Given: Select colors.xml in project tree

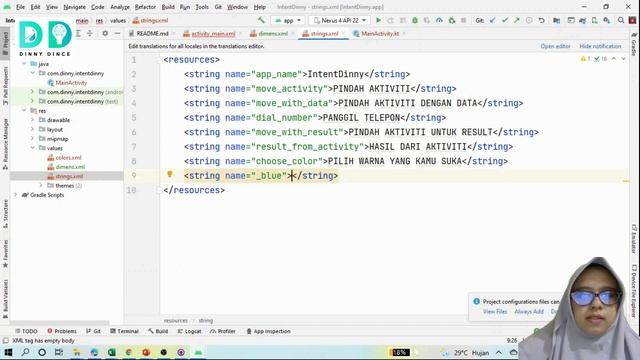Looking at the screenshot, I should (x=64, y=158).
